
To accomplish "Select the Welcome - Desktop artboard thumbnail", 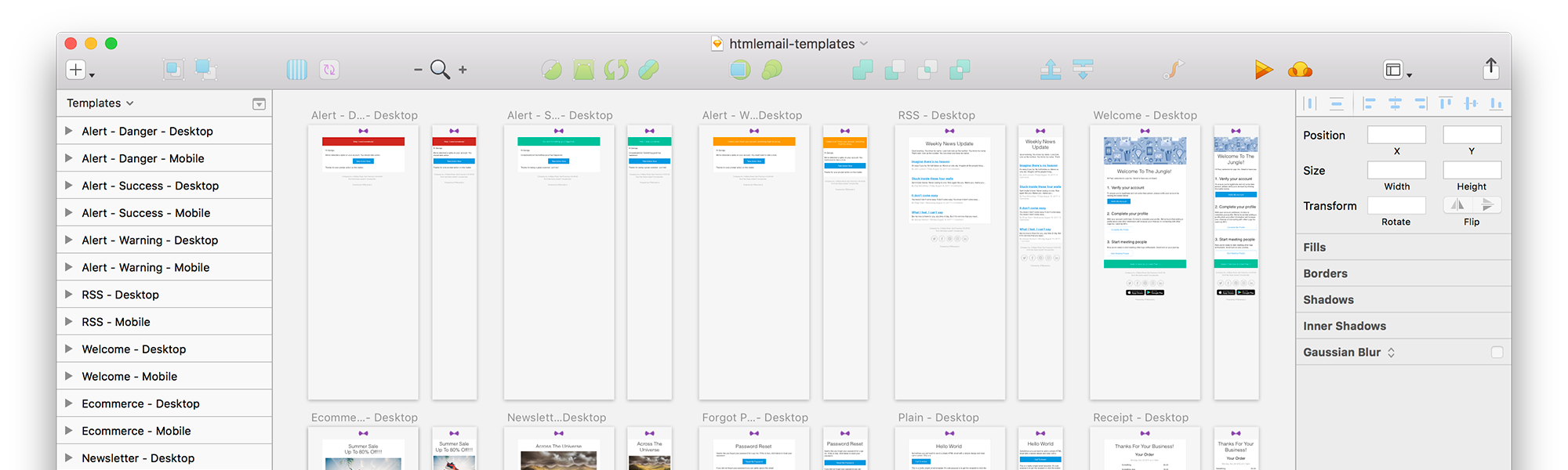I will [x=1145, y=262].
